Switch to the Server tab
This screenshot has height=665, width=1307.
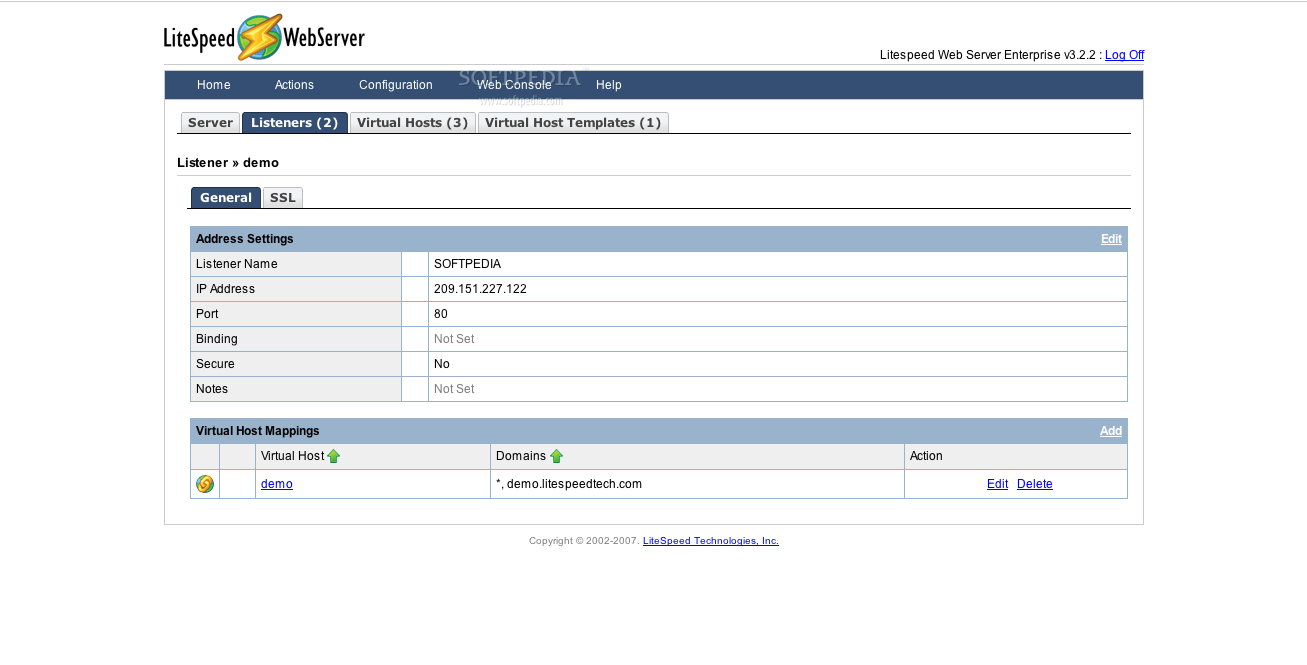coord(210,122)
